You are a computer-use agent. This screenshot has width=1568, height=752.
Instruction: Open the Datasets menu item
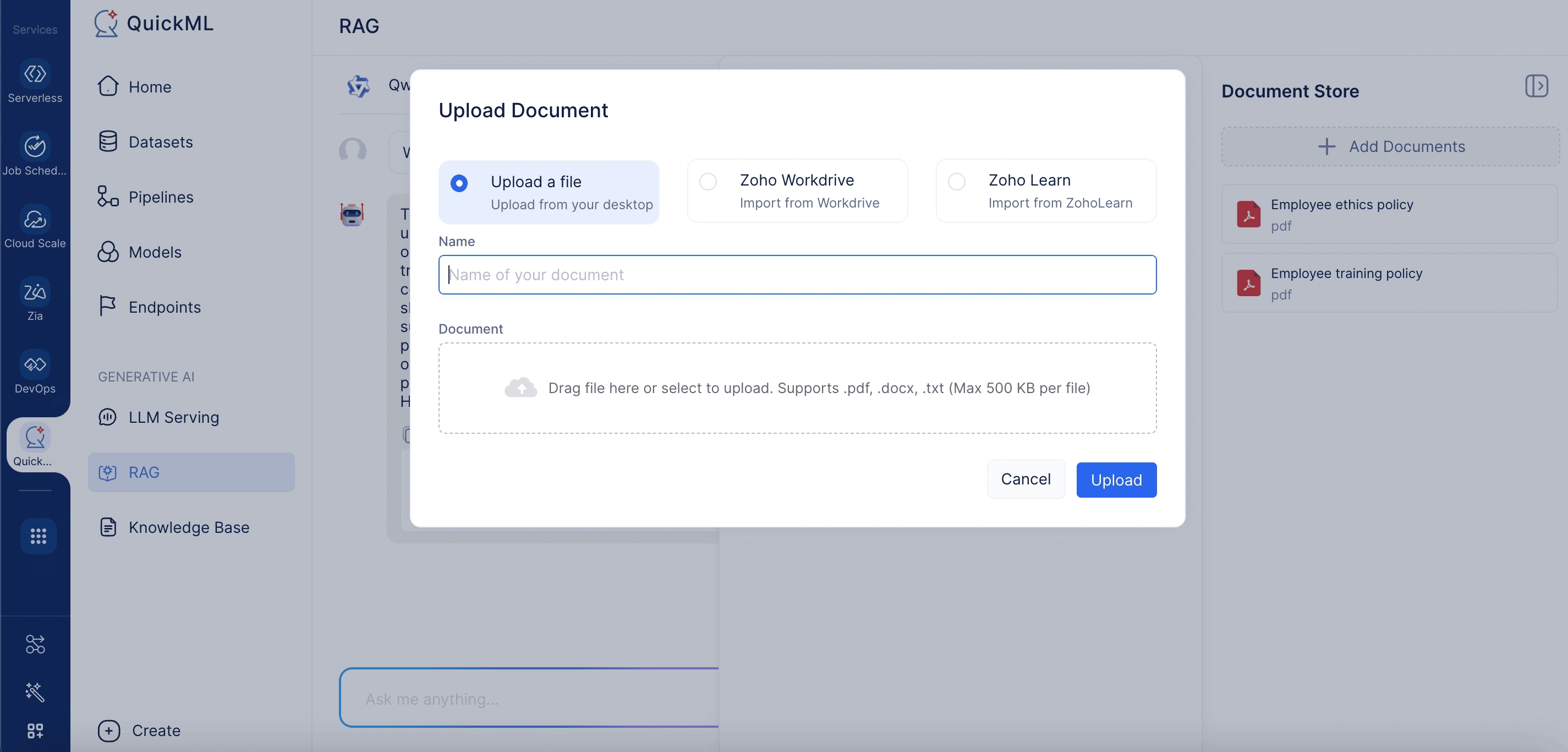[145, 142]
